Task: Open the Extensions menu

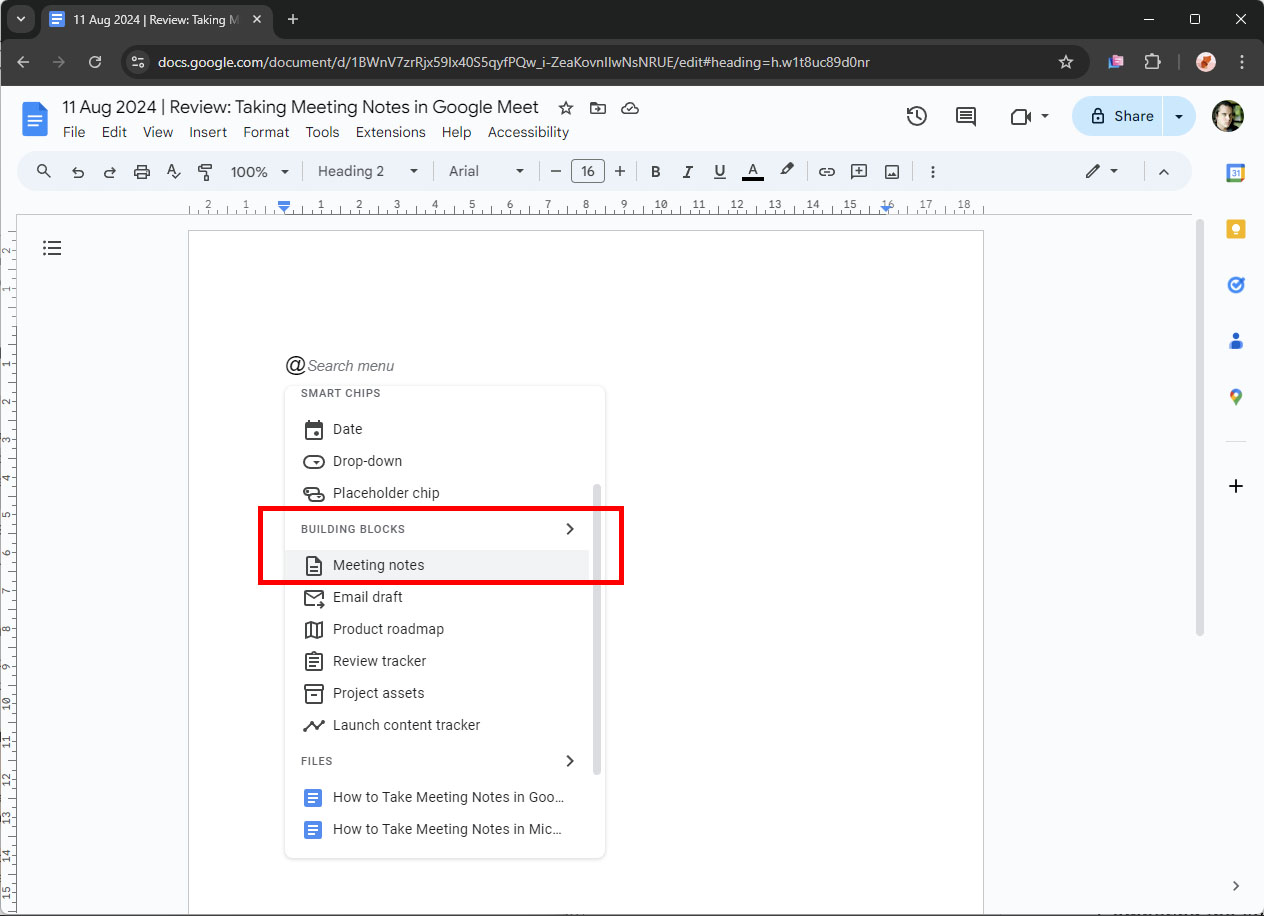Action: pyautogui.click(x=391, y=132)
